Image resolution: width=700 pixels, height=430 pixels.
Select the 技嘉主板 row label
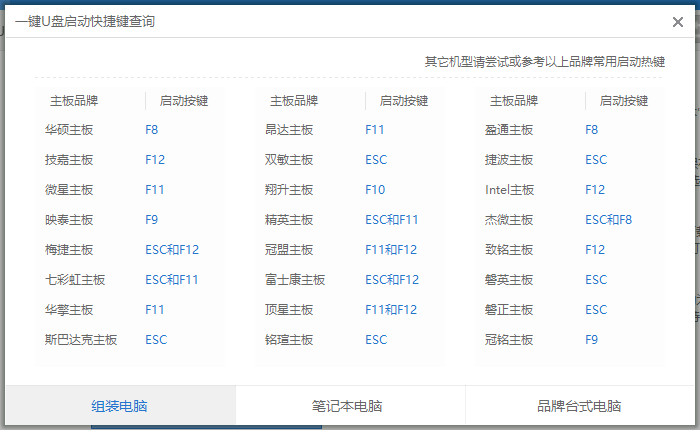(x=69, y=160)
